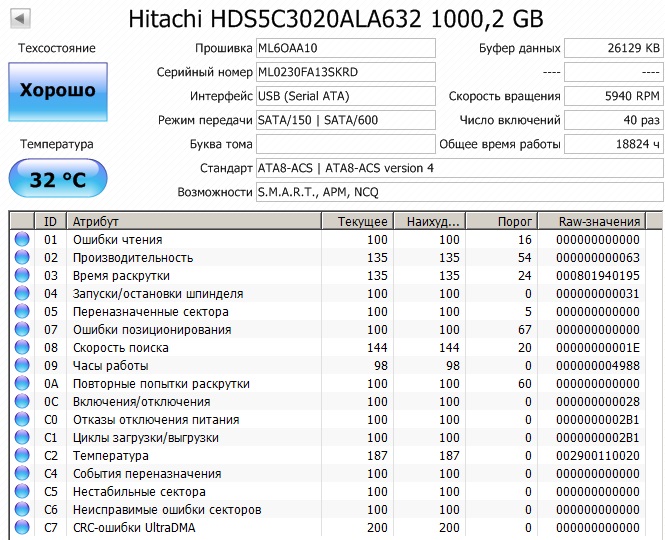Click the empty field below Буфер данных
665x540 pixels.
coord(614,72)
